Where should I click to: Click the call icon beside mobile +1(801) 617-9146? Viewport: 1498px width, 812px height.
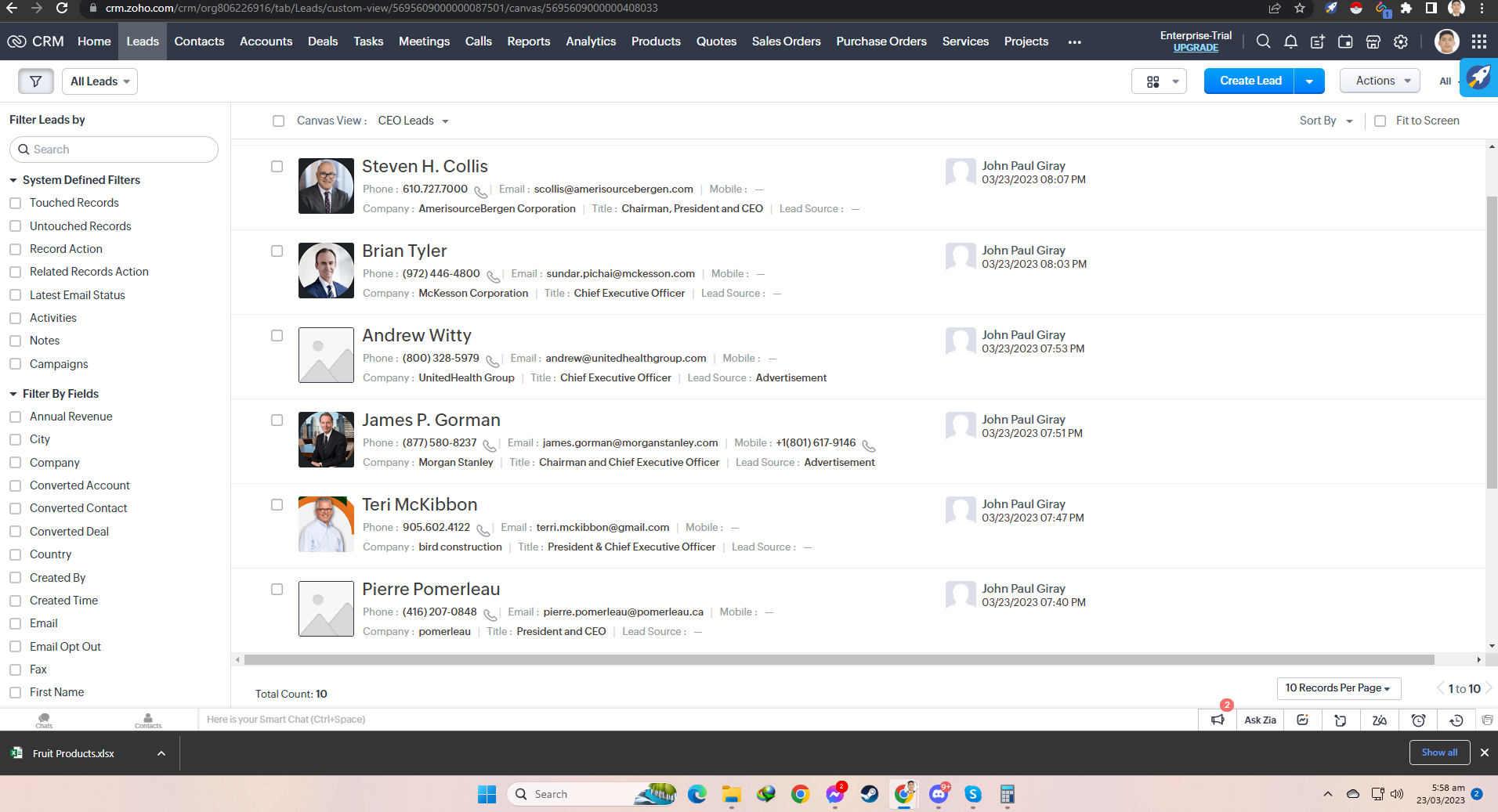coord(869,445)
